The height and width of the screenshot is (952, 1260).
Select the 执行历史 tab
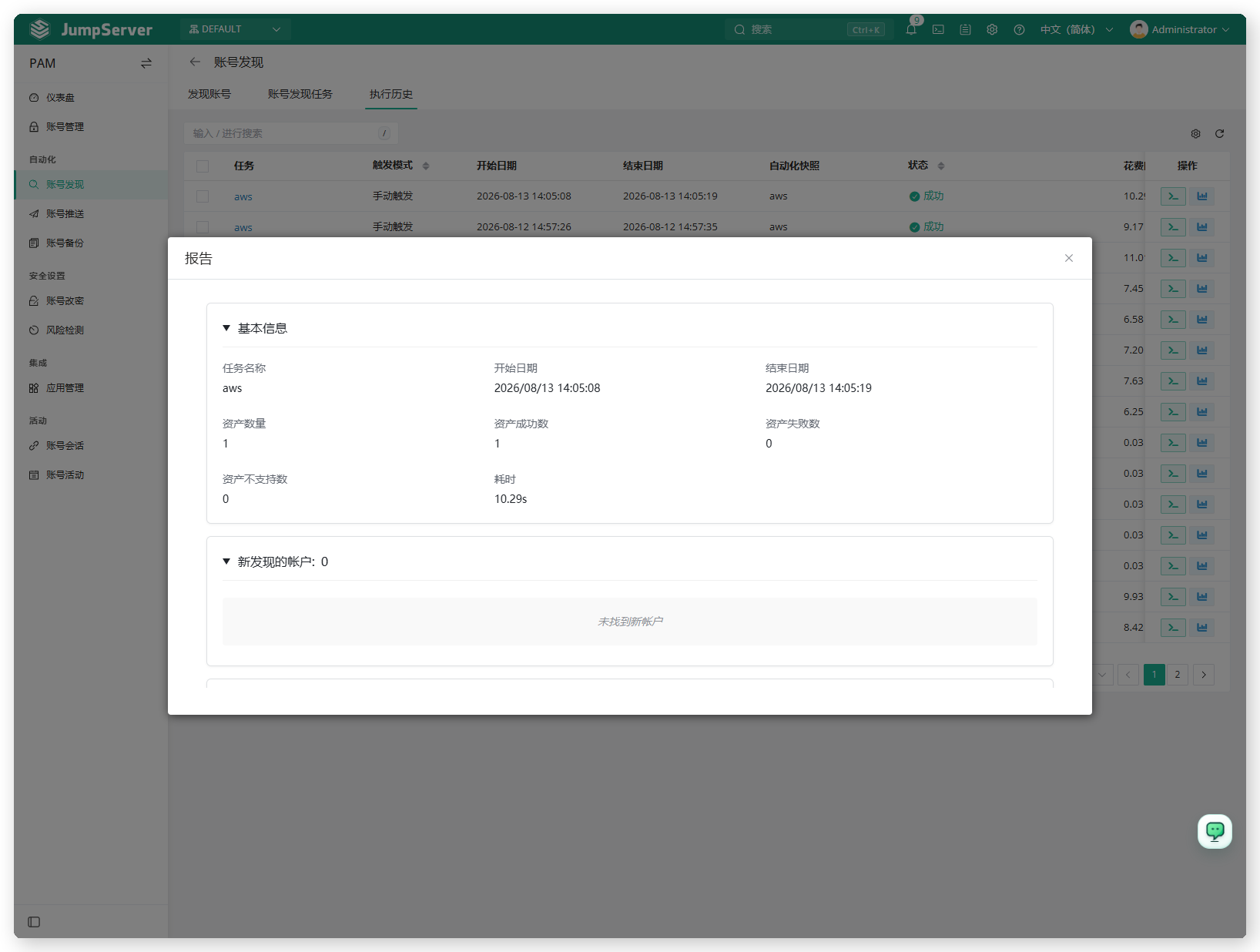(x=391, y=94)
